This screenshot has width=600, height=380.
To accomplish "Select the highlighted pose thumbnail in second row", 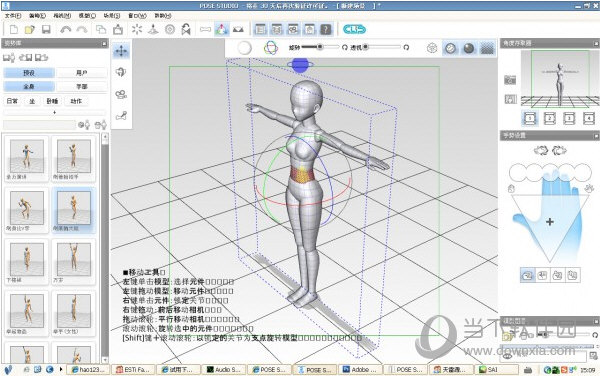I will pyautogui.click(x=74, y=210).
